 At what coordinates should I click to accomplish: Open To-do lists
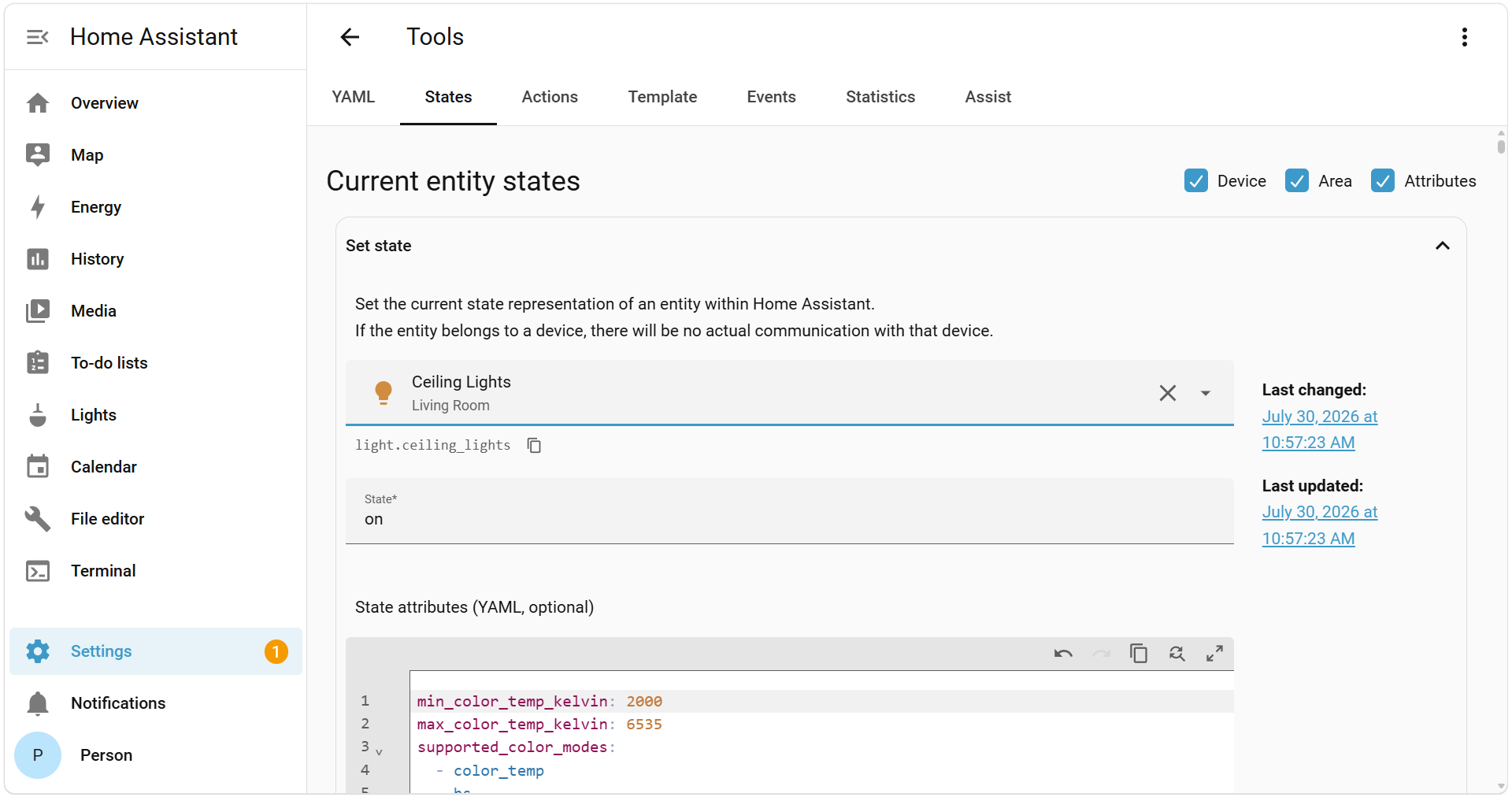click(x=155, y=363)
